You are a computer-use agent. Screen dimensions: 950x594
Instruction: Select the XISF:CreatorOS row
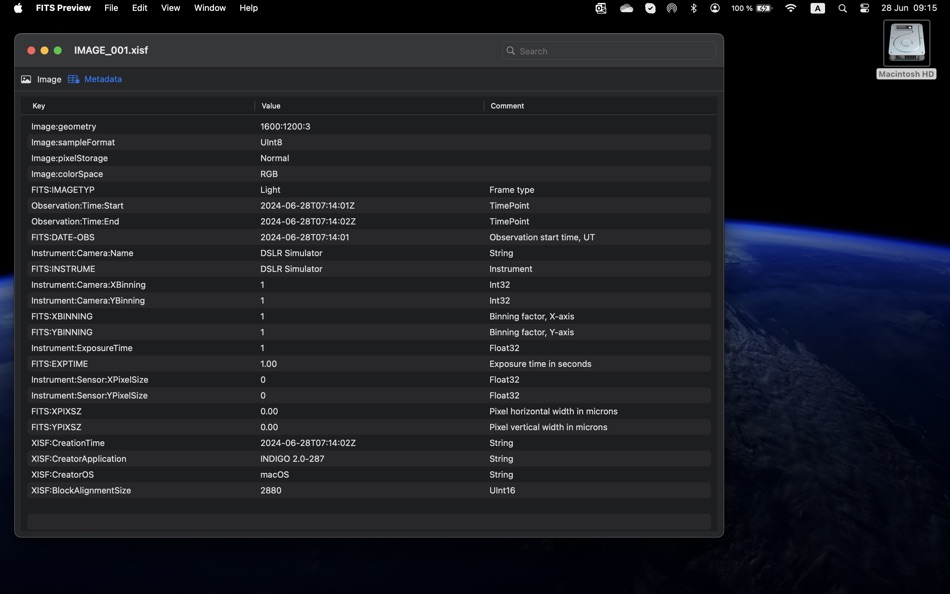[x=369, y=475]
